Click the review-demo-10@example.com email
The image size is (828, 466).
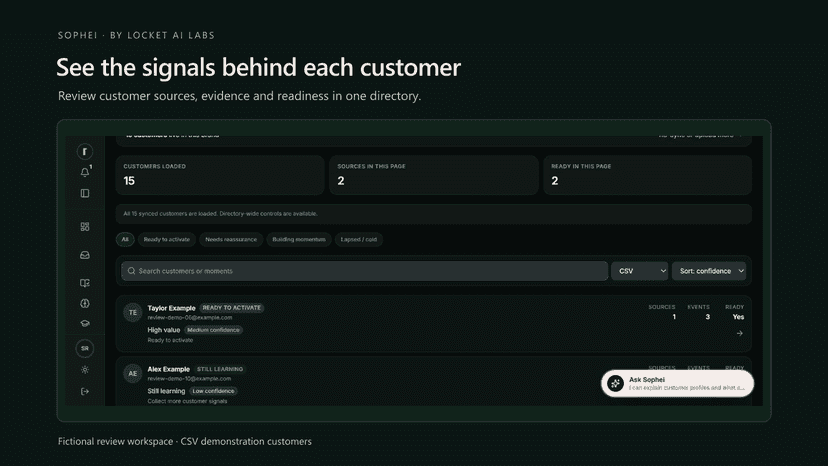click(189, 379)
